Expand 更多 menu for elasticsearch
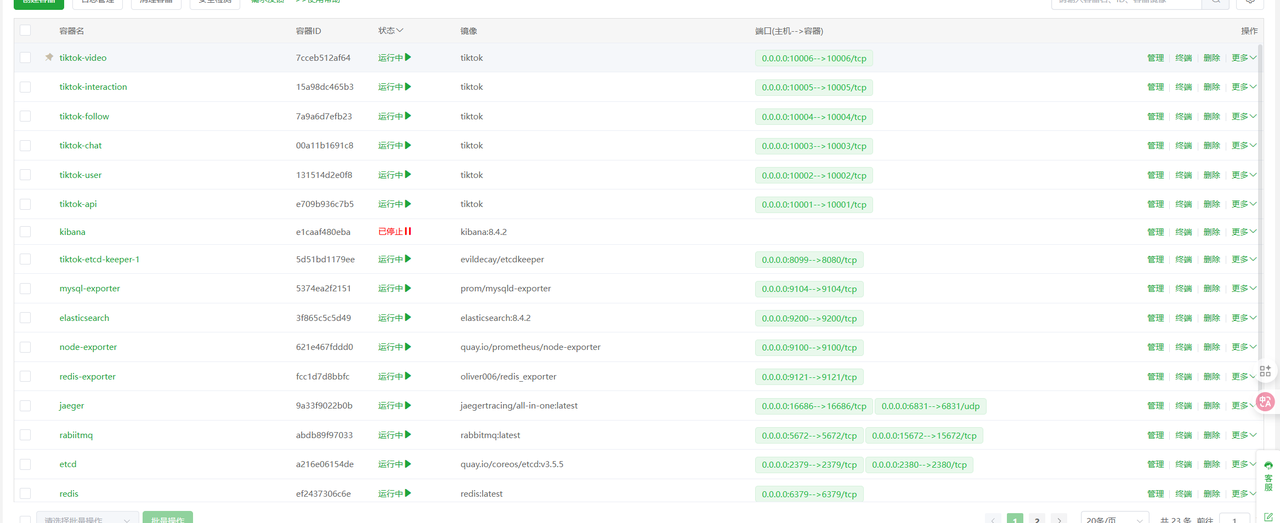Screen dimensions: 1280x523 point(1244,317)
